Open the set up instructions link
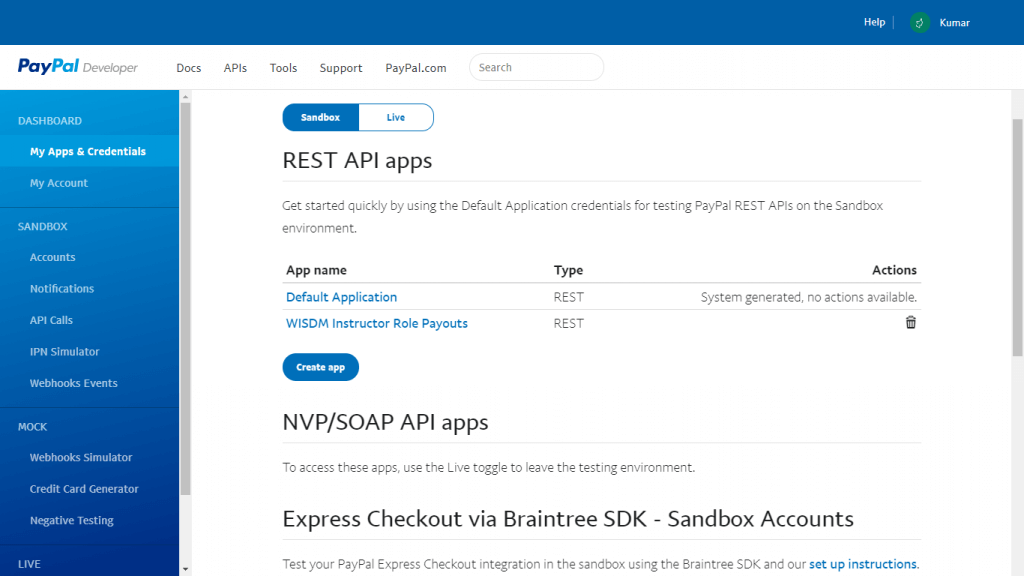The image size is (1024, 576). point(862,563)
